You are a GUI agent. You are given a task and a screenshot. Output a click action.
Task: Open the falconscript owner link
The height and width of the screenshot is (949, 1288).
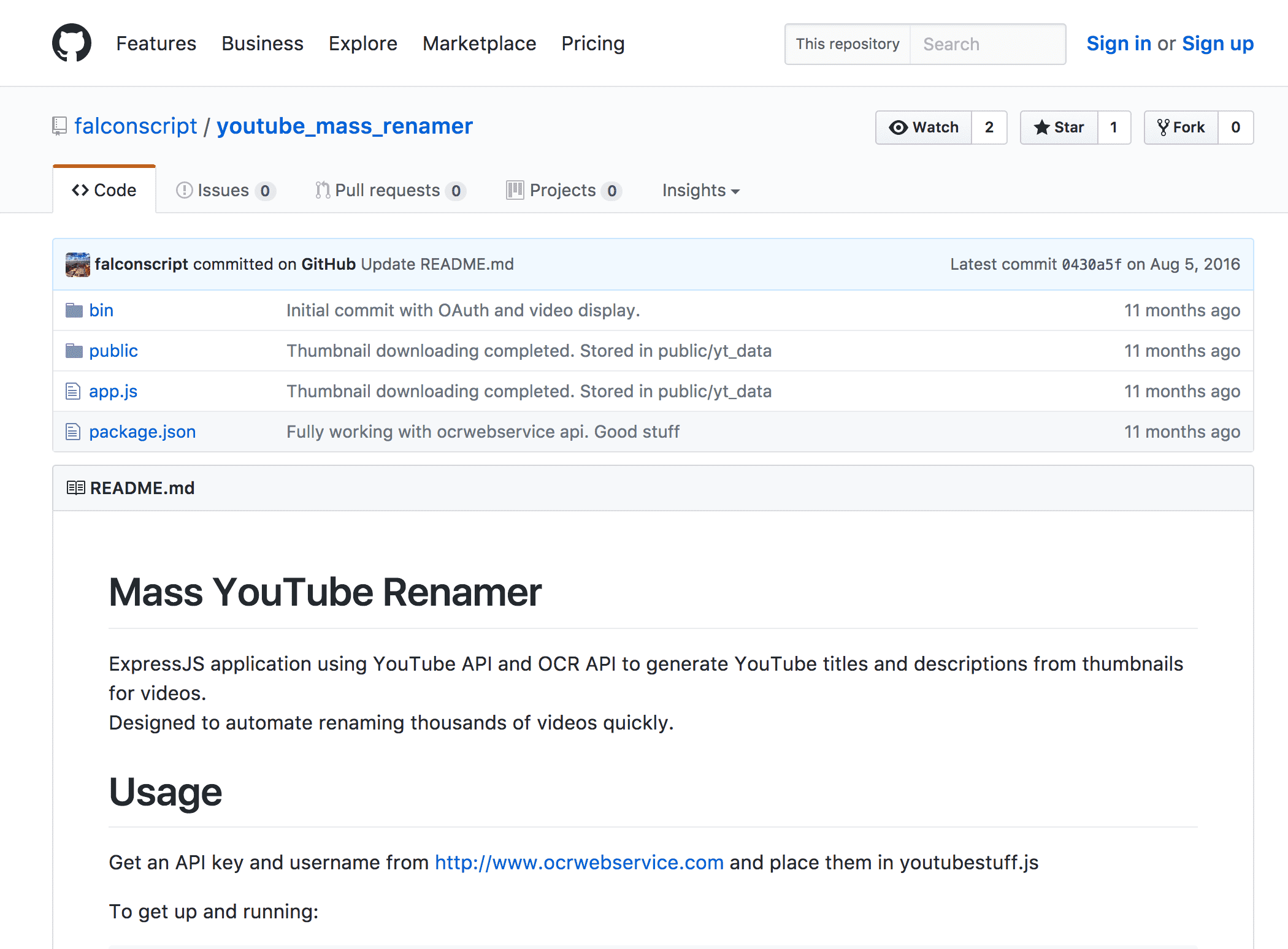click(136, 126)
